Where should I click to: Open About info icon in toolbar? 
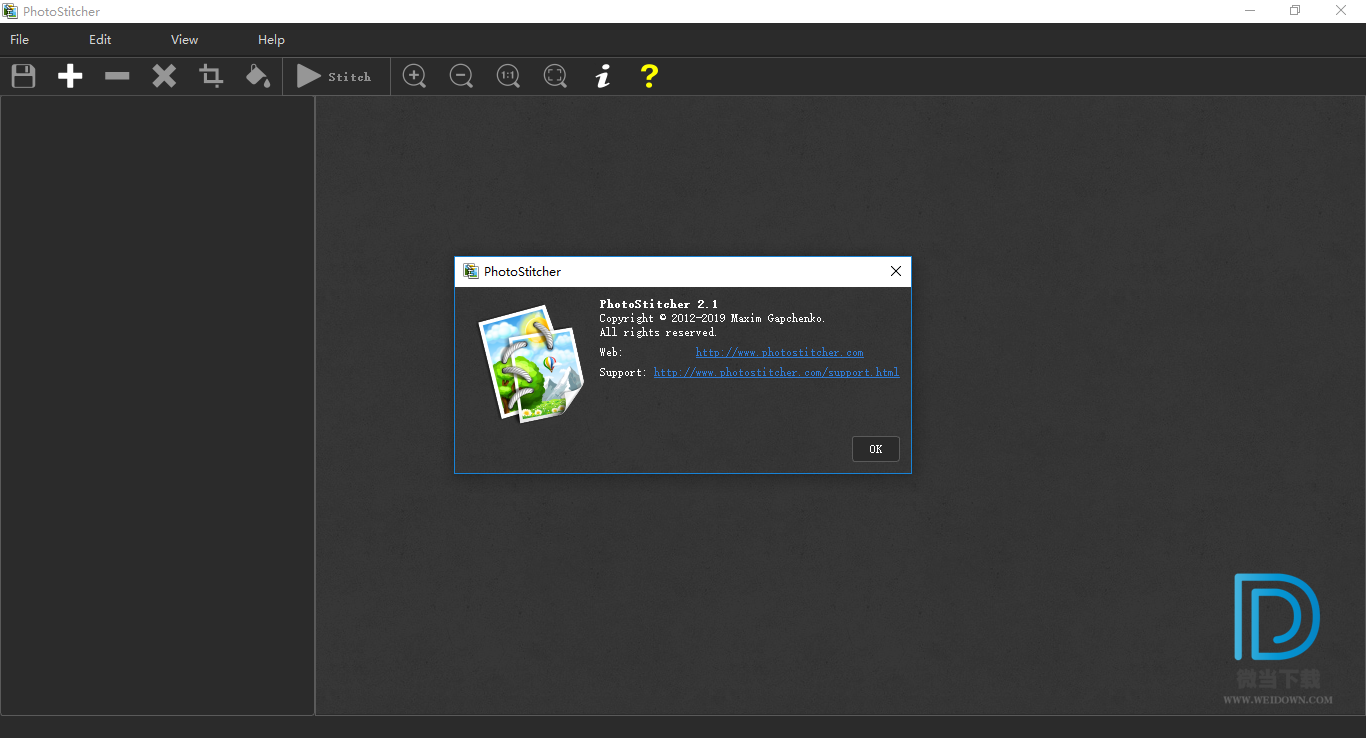pyautogui.click(x=602, y=76)
